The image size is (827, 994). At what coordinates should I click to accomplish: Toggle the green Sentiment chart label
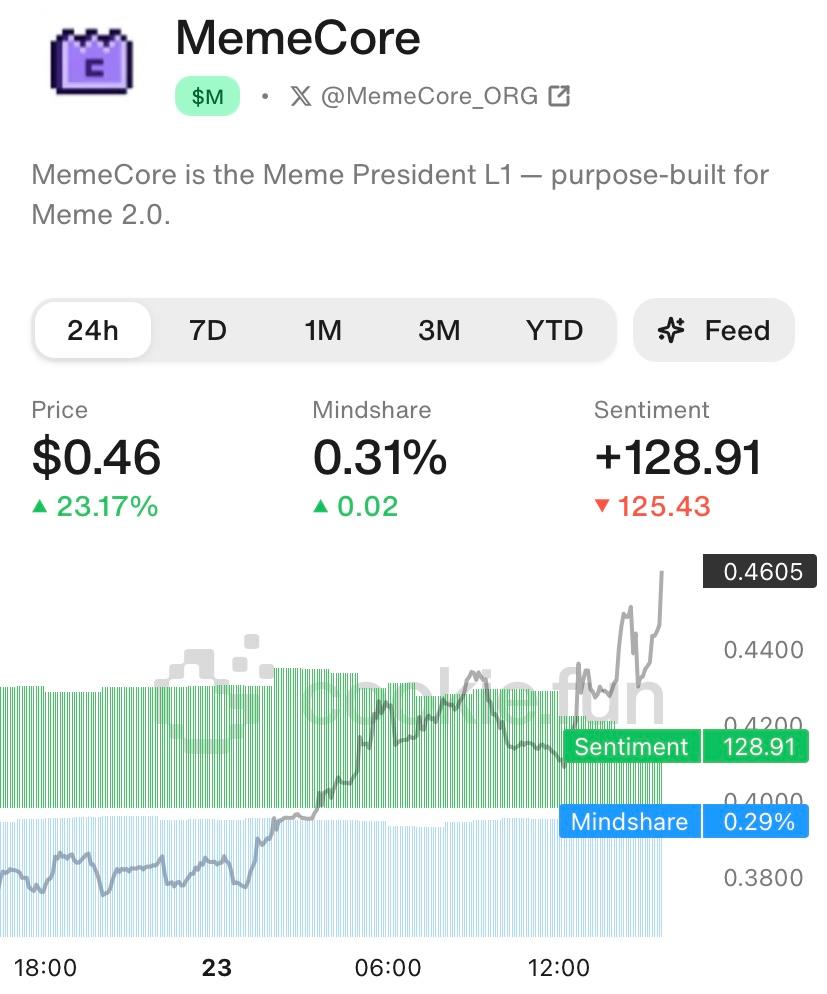pos(631,747)
